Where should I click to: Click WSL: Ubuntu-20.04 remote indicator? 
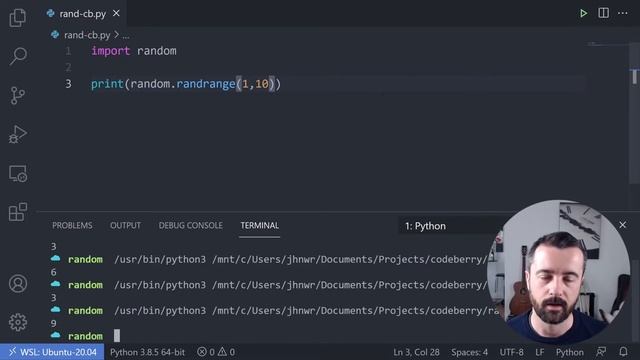point(52,352)
